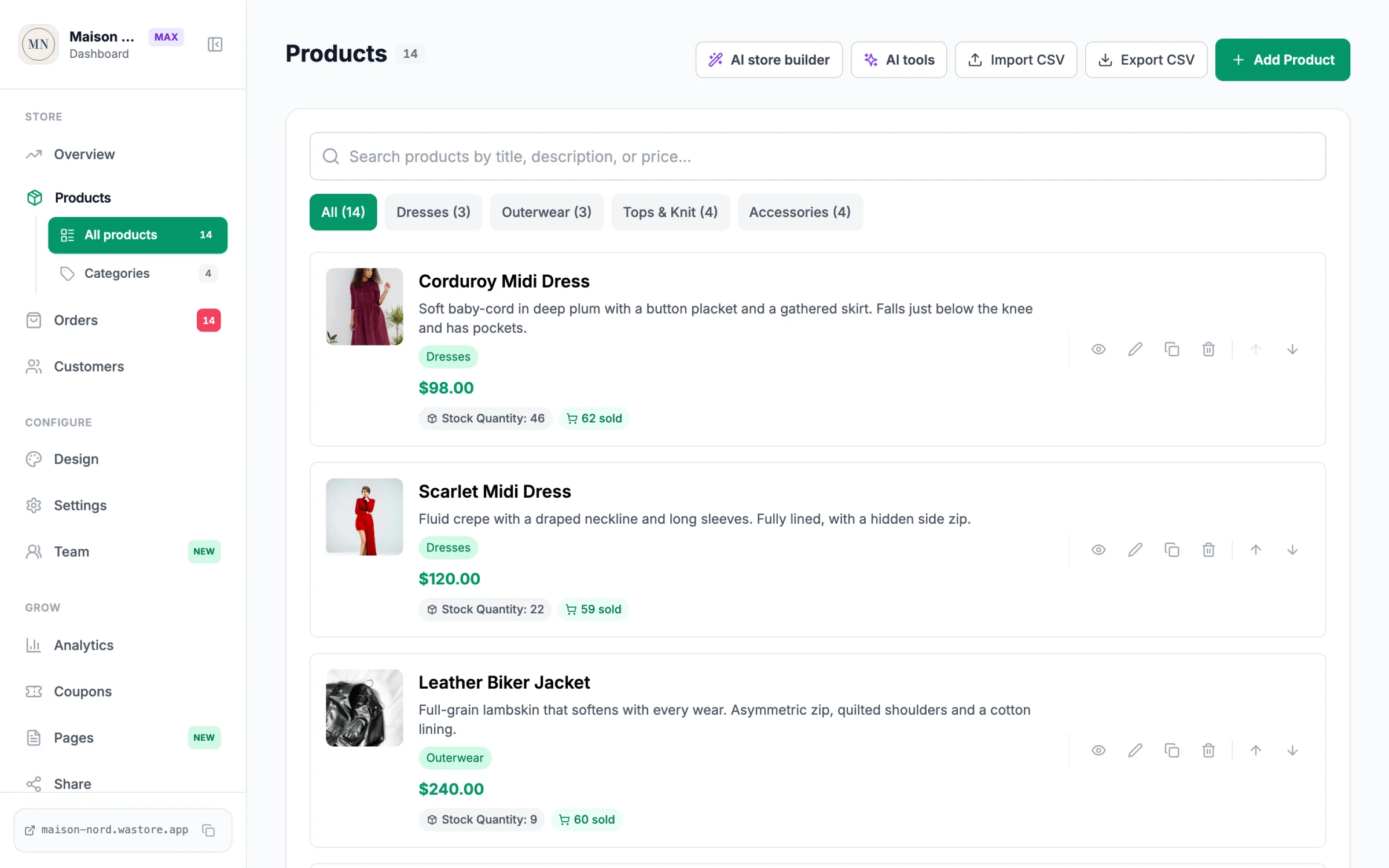This screenshot has height=868, width=1389.
Task: Toggle visibility of Scarlet Midi Dress
Action: pos(1098,550)
